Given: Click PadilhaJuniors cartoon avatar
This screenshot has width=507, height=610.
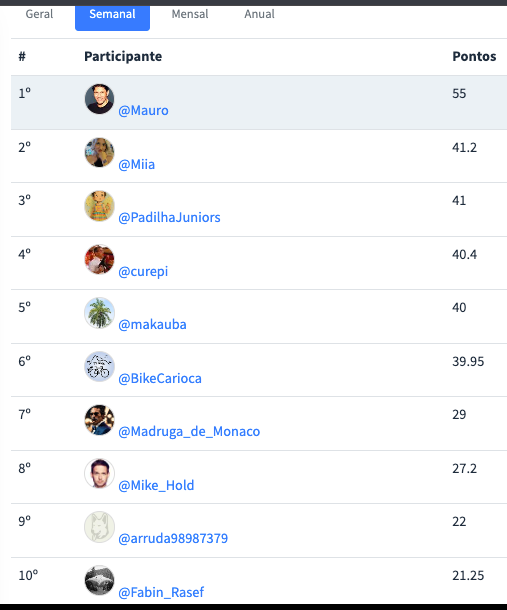Looking at the screenshot, I should [100, 206].
